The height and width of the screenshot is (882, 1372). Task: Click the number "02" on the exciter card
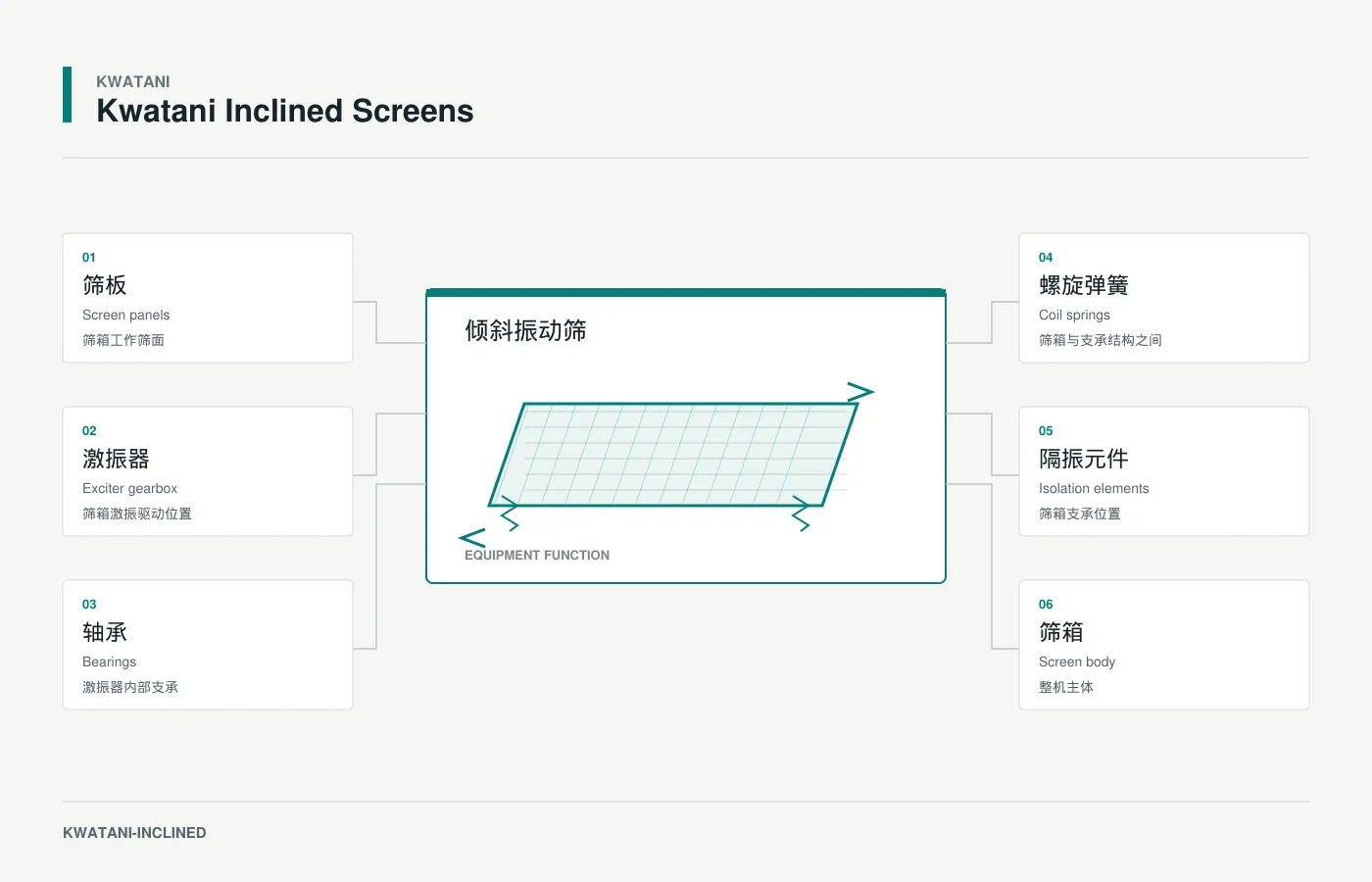[x=89, y=431]
